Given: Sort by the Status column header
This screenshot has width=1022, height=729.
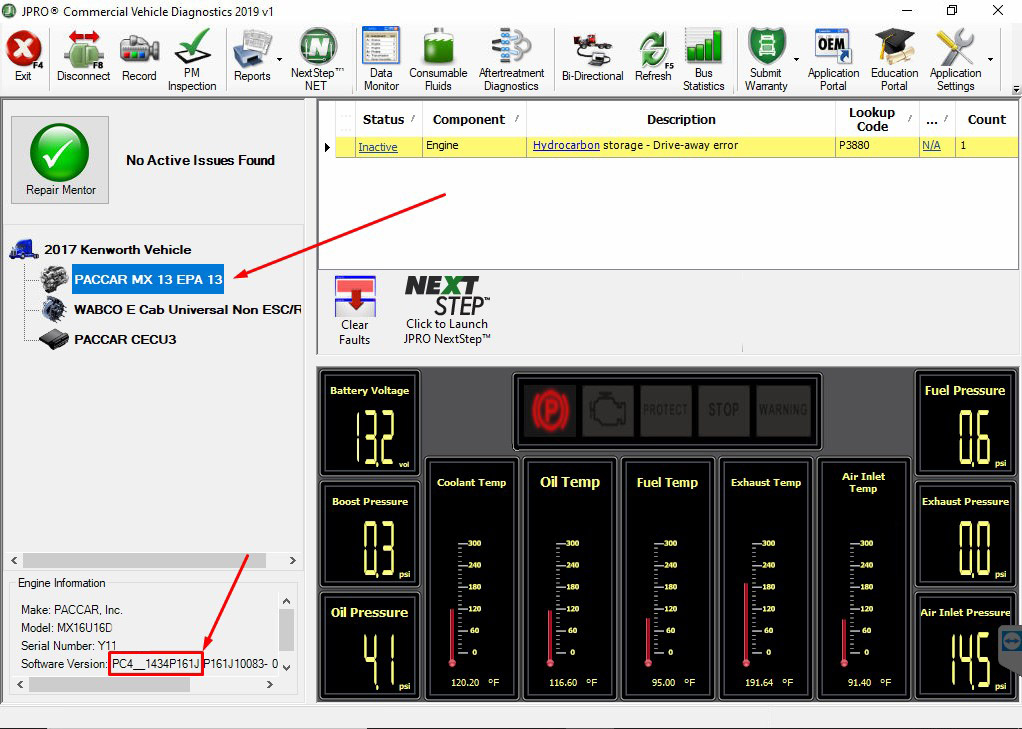Looking at the screenshot, I should 388,119.
